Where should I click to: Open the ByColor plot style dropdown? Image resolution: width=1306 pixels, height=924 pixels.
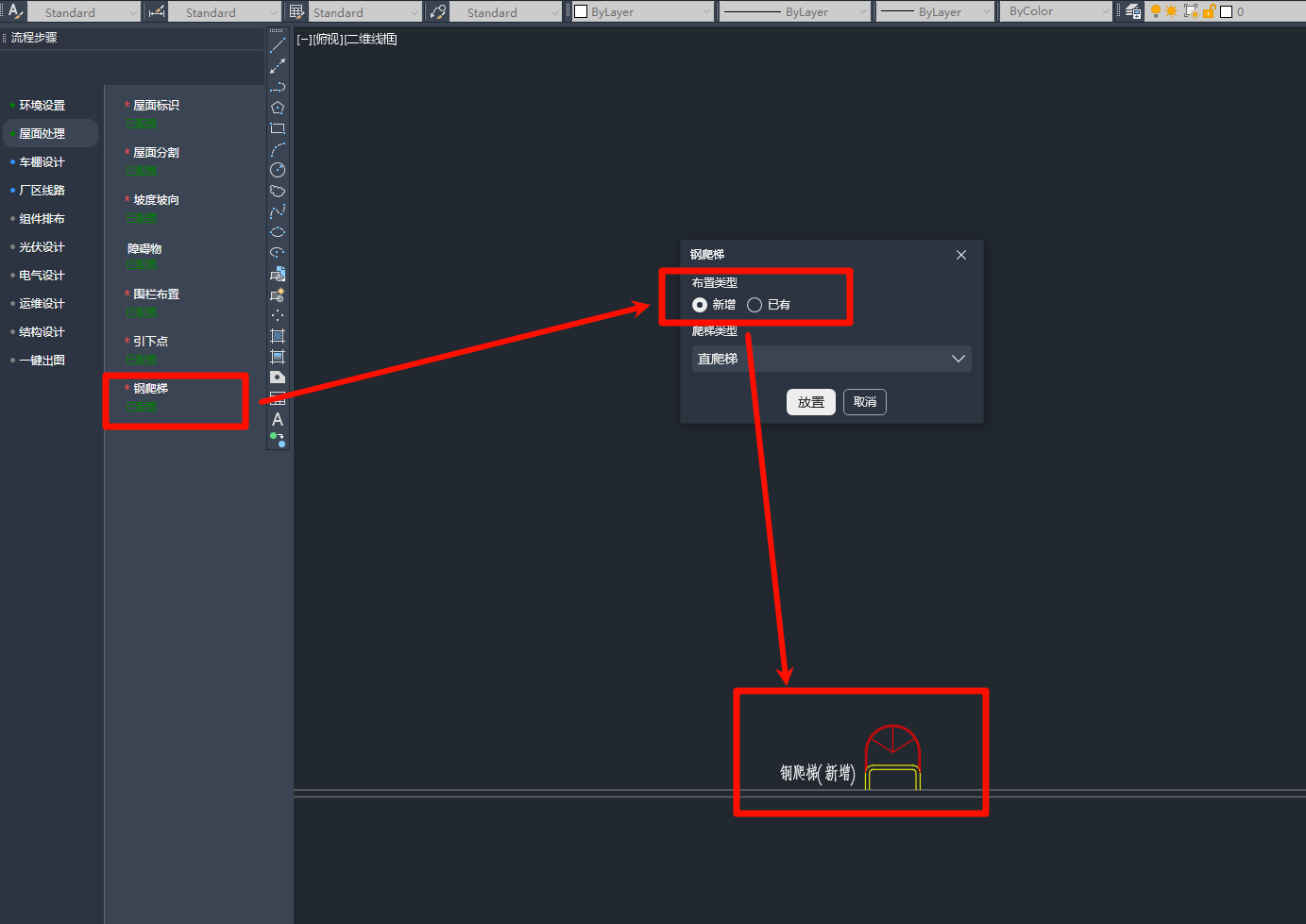click(x=1057, y=11)
